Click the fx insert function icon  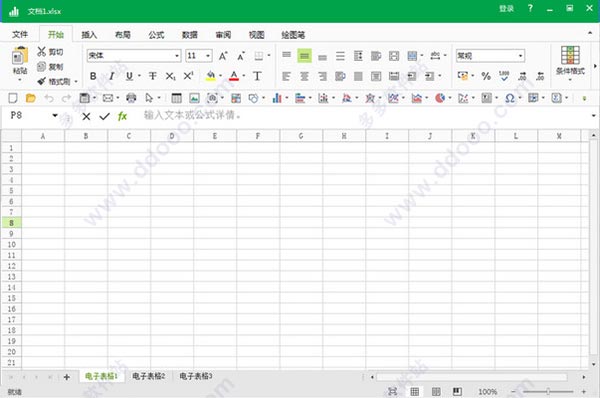click(122, 116)
